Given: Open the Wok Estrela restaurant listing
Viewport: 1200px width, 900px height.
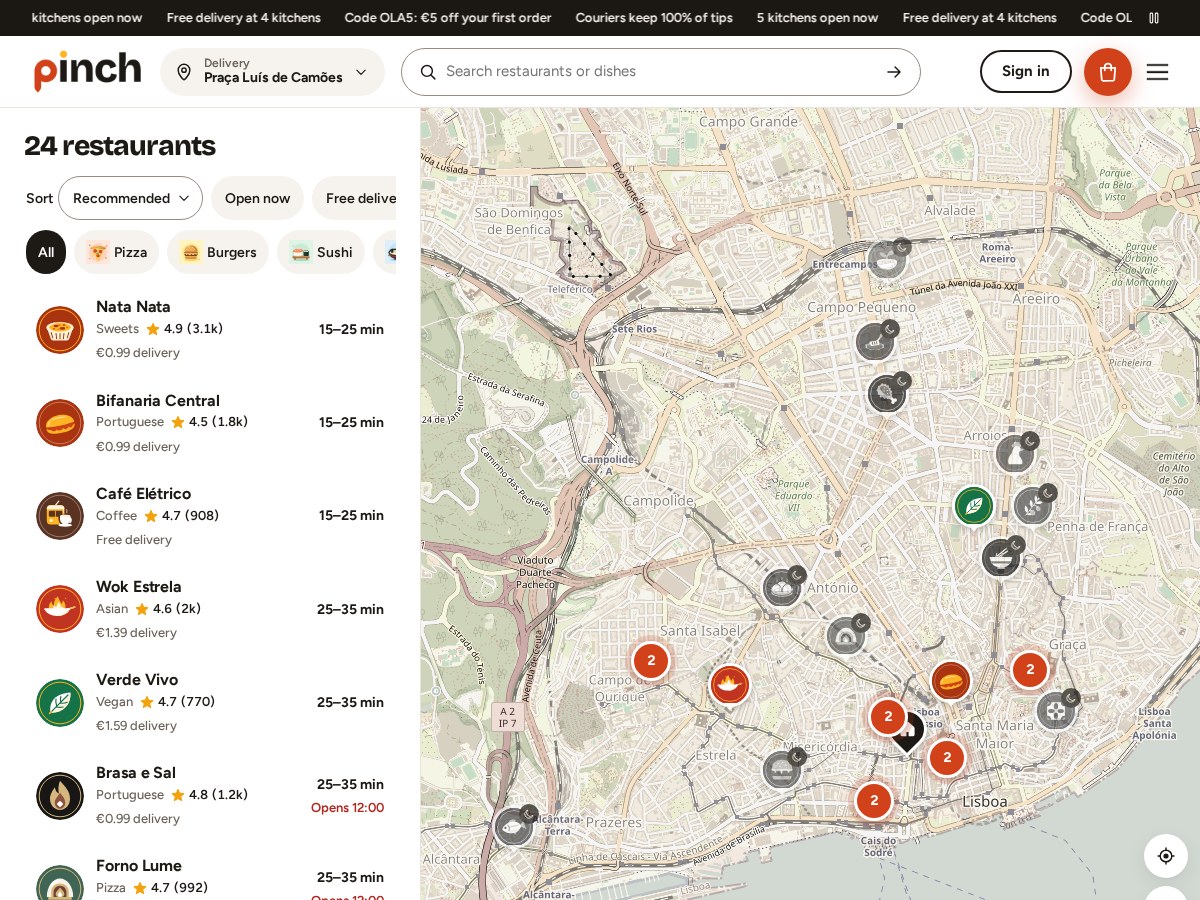Looking at the screenshot, I should pos(210,609).
